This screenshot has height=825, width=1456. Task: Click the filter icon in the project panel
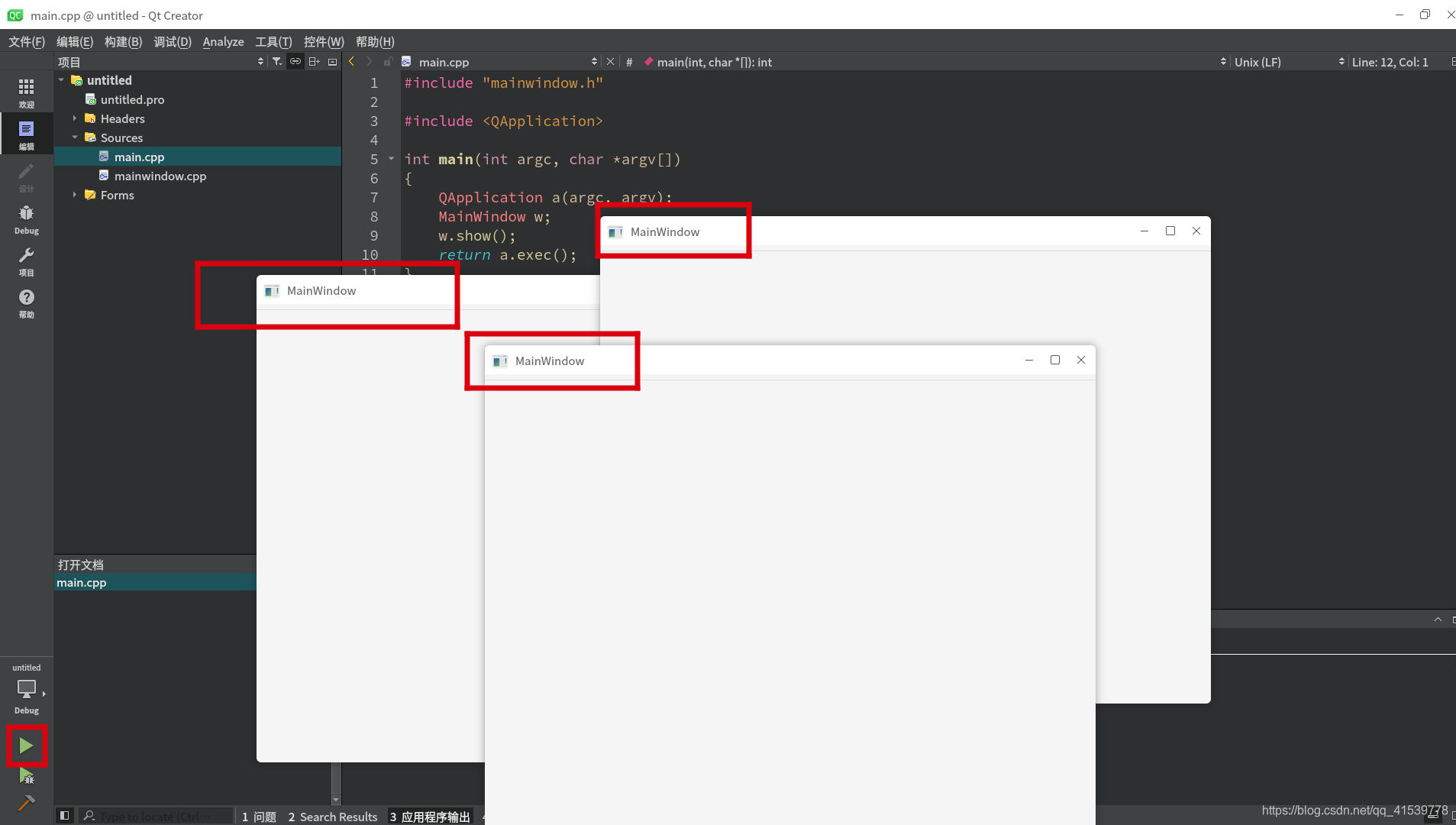point(277,61)
